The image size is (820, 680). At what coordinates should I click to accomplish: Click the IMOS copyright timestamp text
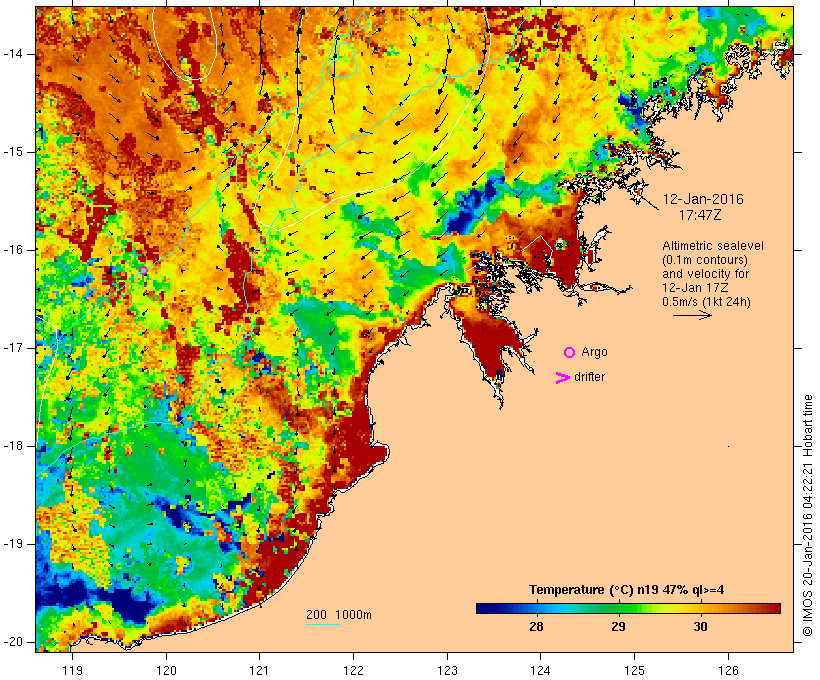[x=808, y=516]
